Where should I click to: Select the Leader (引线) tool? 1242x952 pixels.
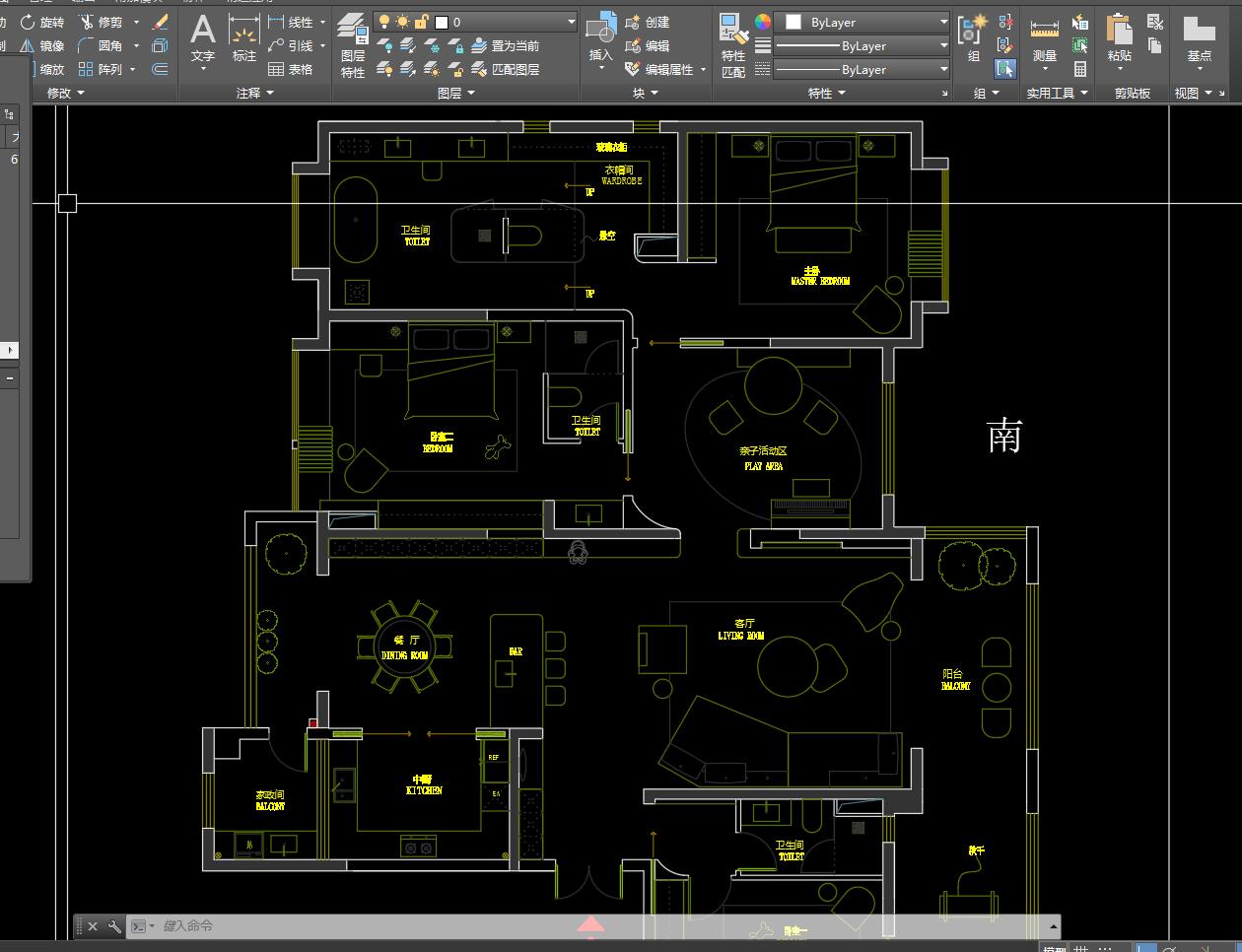coord(290,45)
